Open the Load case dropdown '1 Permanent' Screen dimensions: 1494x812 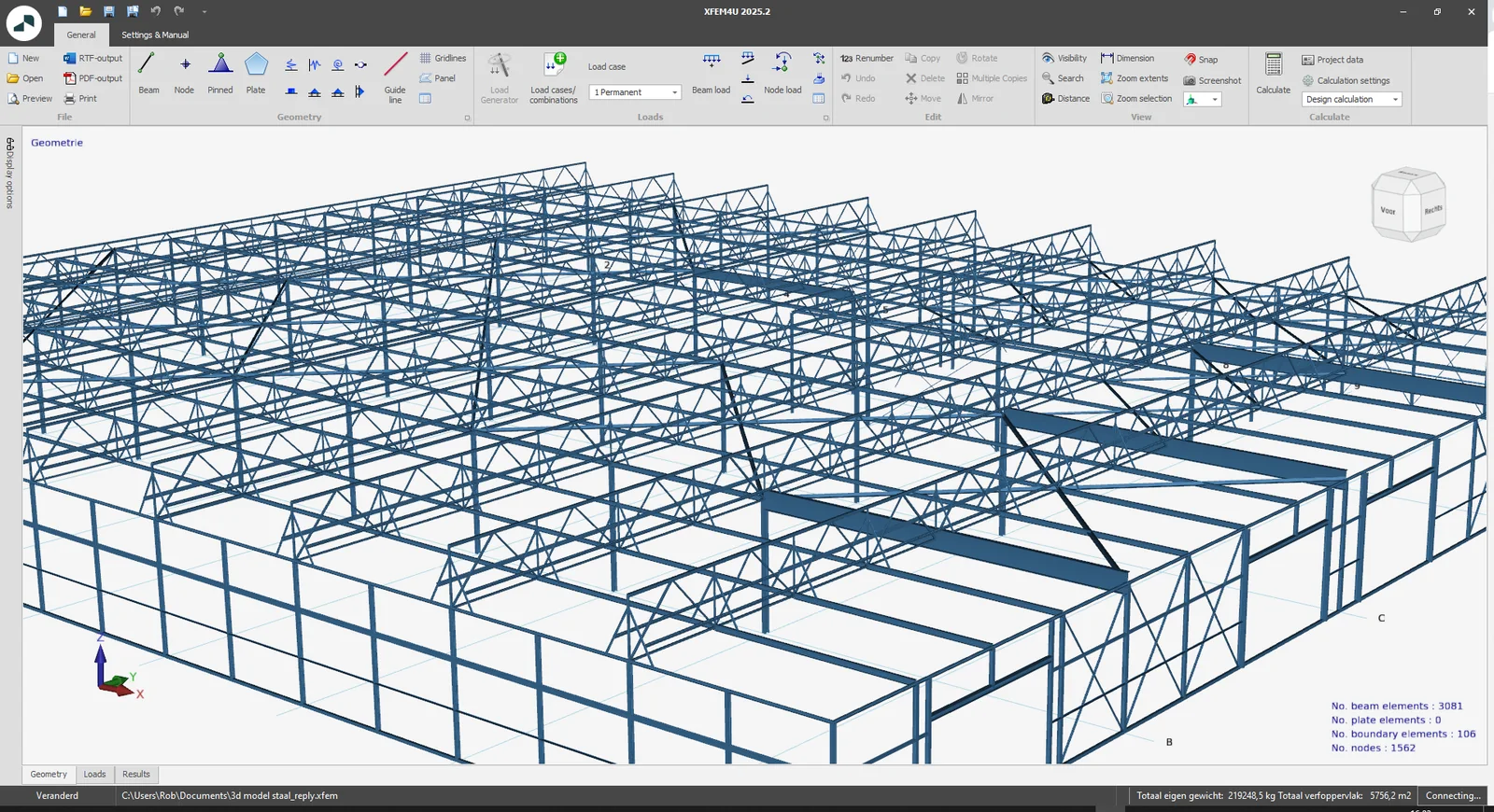pos(635,91)
